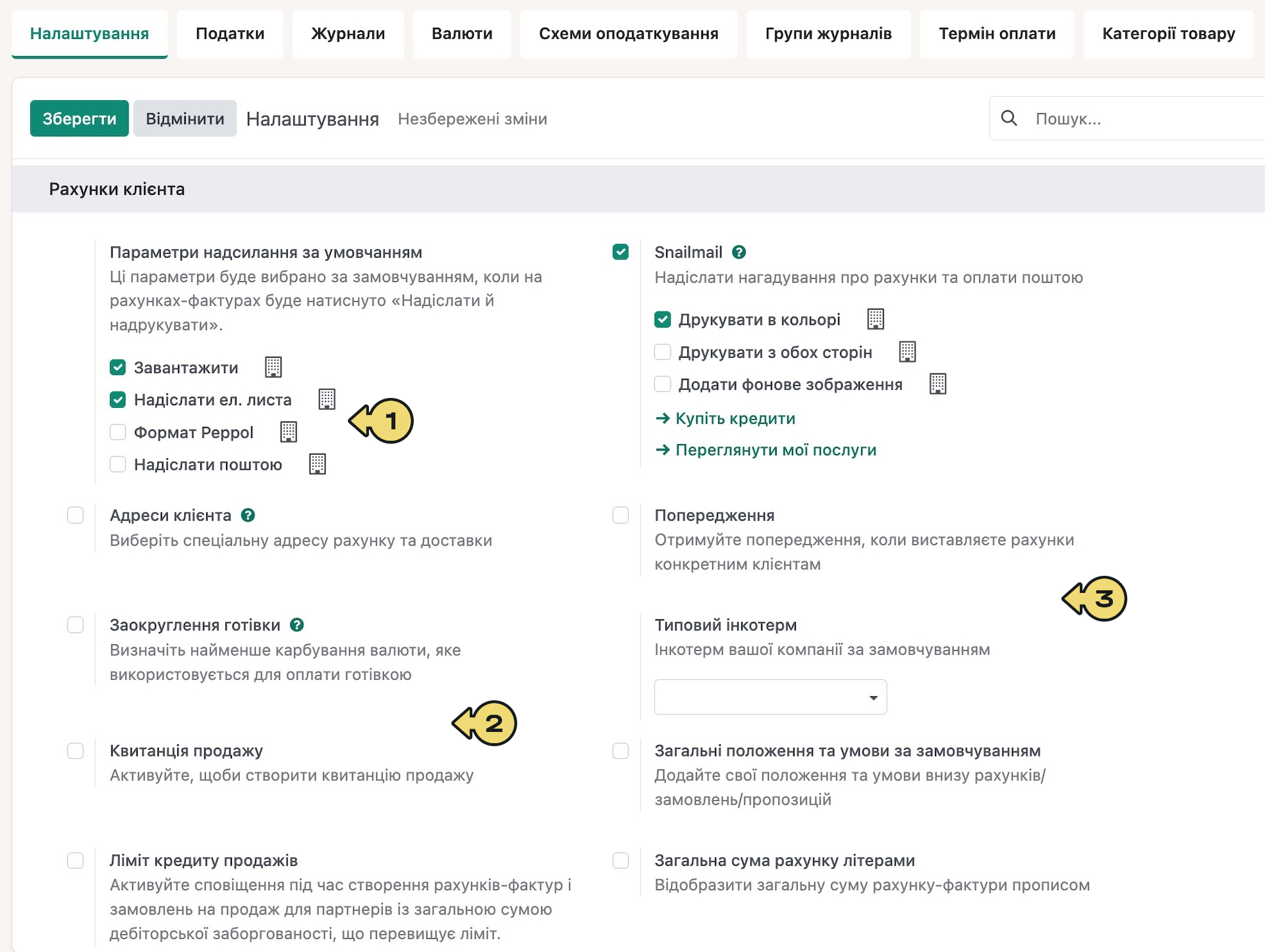Screen dimensions: 1265x952
Task: Enable Загальна сума рахунку літерами checkbox
Action: (x=621, y=860)
